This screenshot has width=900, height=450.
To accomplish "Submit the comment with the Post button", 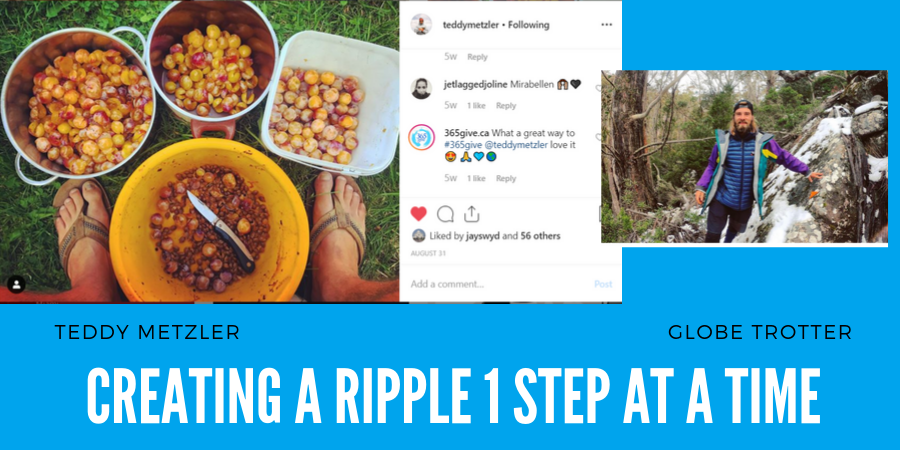I will click(603, 284).
